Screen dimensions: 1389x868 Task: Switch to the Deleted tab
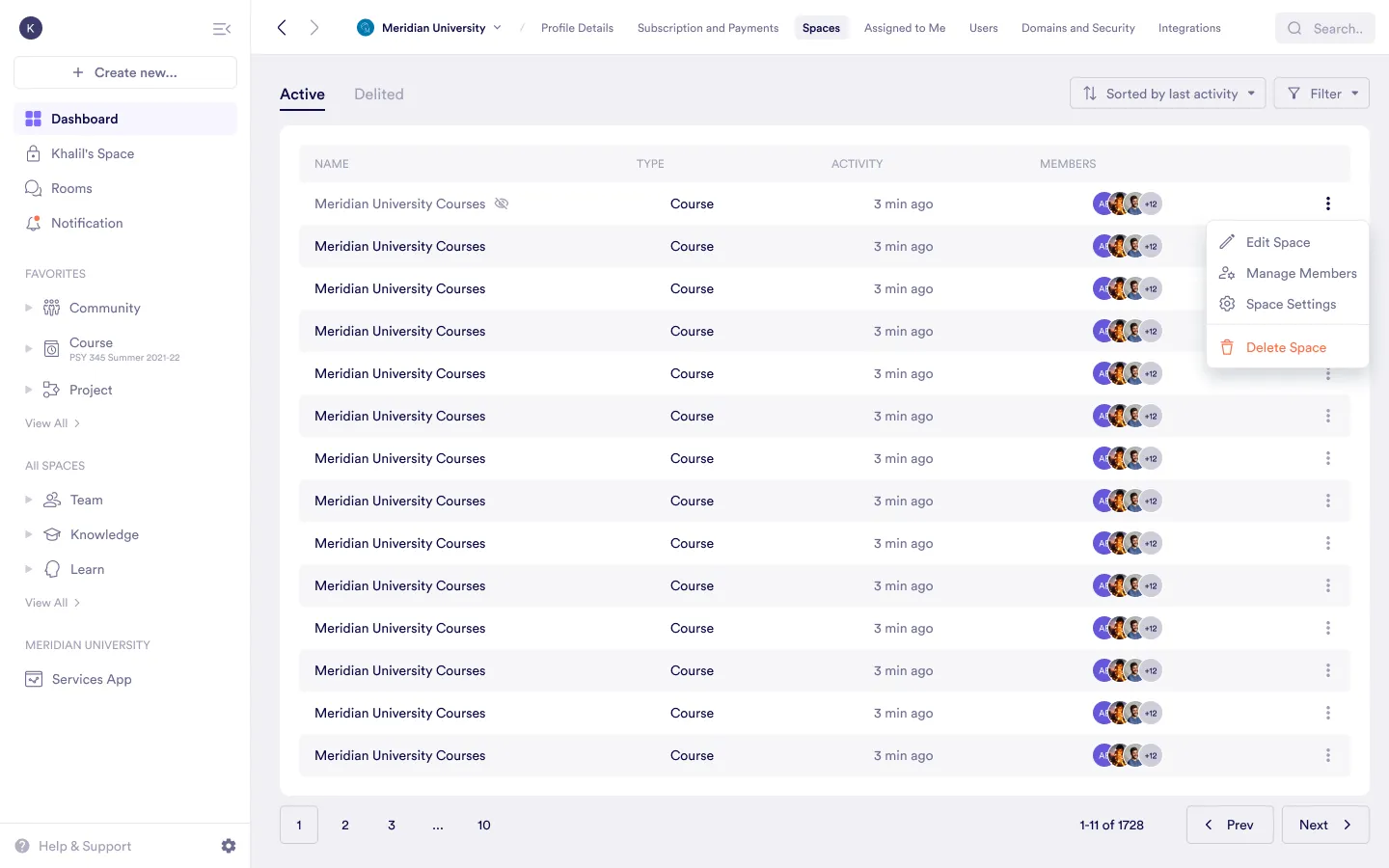pos(378,94)
